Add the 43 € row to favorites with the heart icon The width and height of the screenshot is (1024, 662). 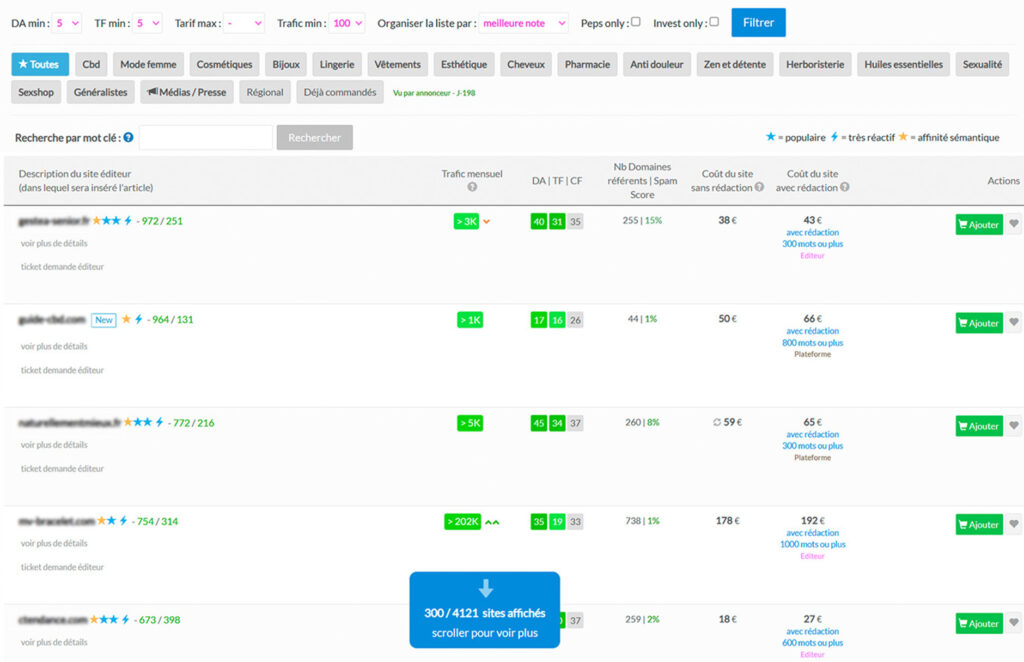(x=1014, y=224)
